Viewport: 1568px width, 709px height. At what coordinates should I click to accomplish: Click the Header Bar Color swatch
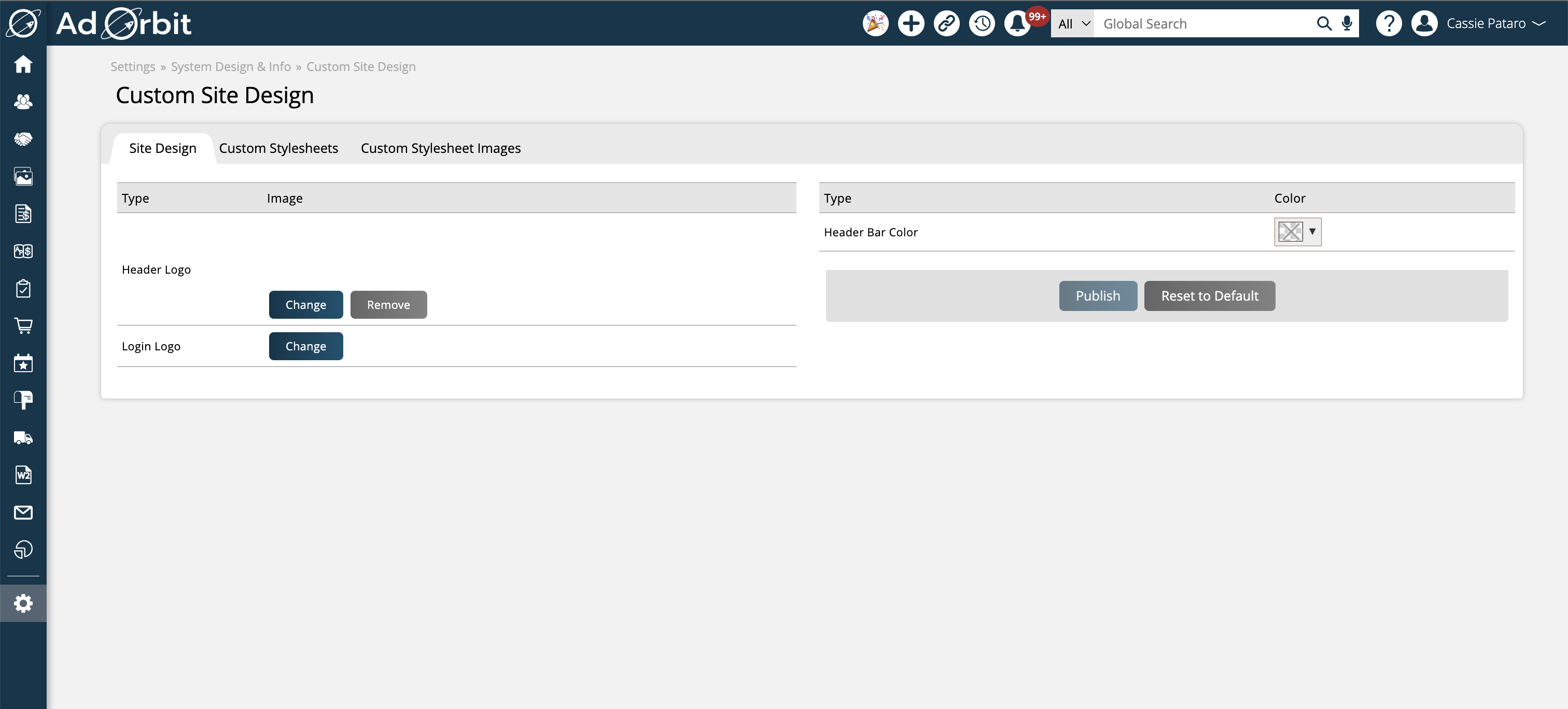tap(1290, 231)
